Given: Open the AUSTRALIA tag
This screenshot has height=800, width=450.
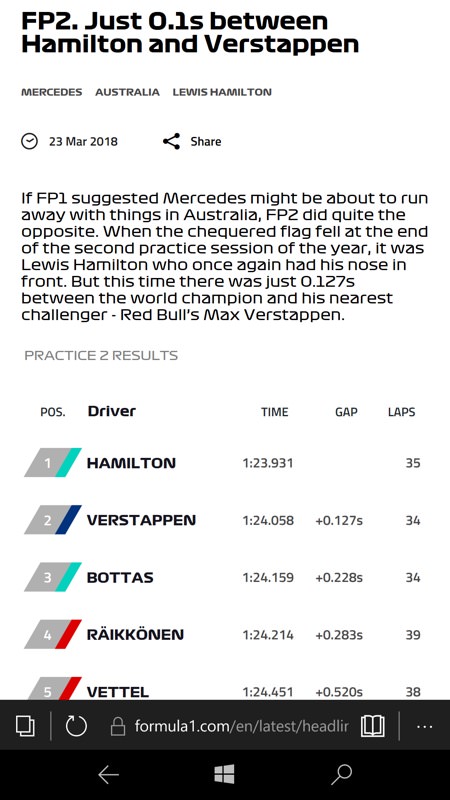Looking at the screenshot, I should [127, 92].
